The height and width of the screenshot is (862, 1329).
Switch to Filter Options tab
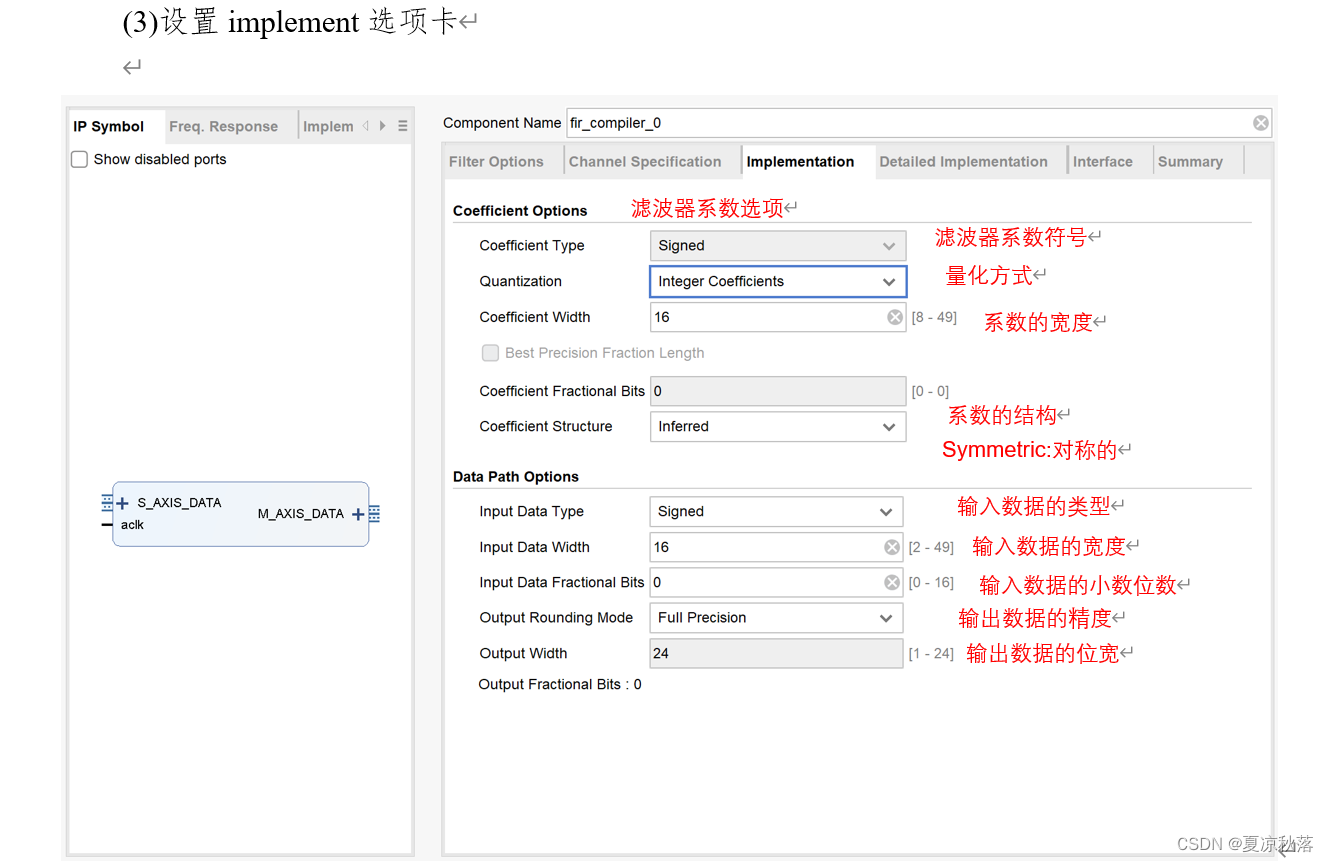tap(496, 161)
